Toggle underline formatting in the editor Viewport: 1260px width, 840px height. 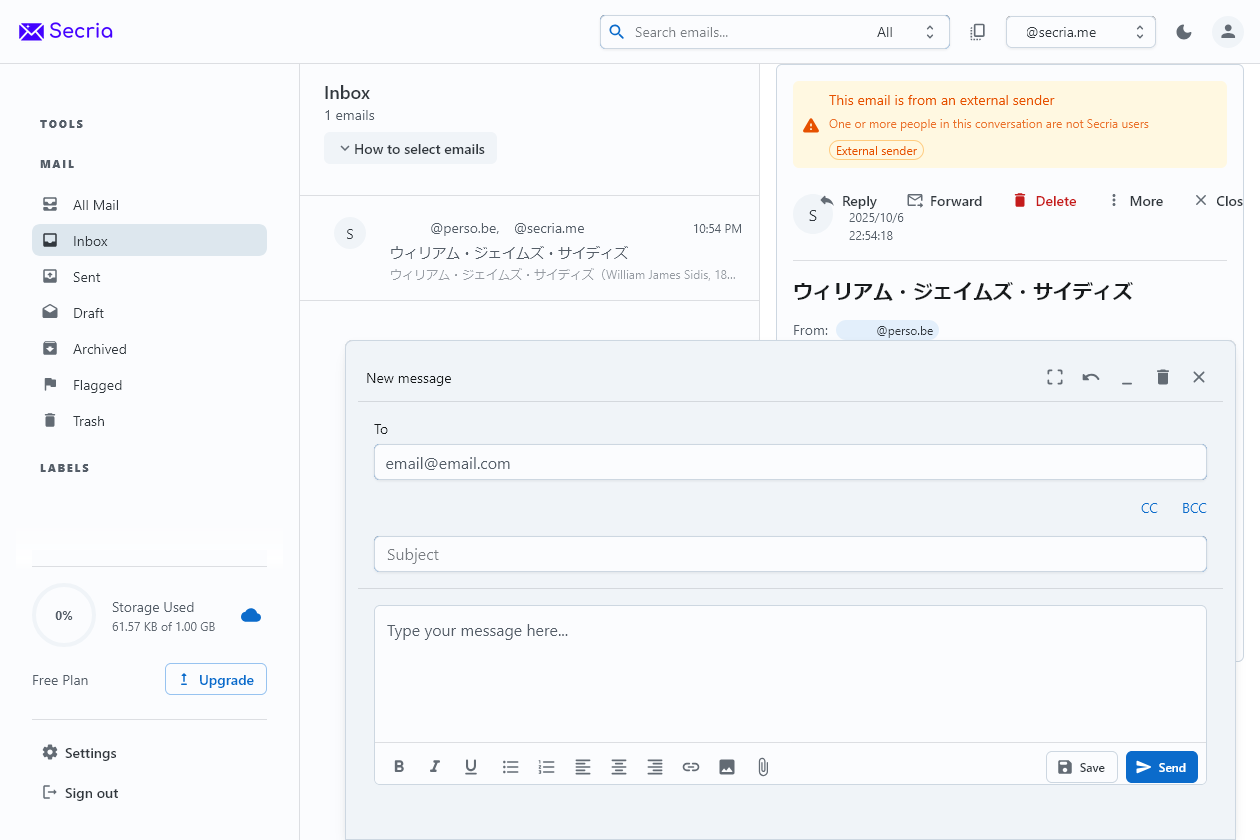[471, 767]
